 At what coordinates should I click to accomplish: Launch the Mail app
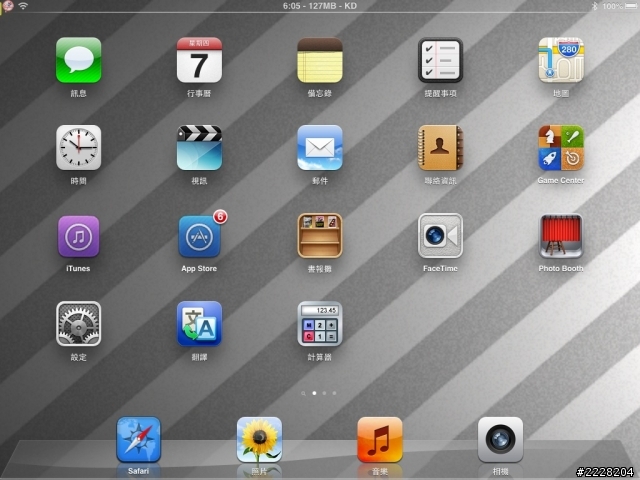(x=320, y=147)
